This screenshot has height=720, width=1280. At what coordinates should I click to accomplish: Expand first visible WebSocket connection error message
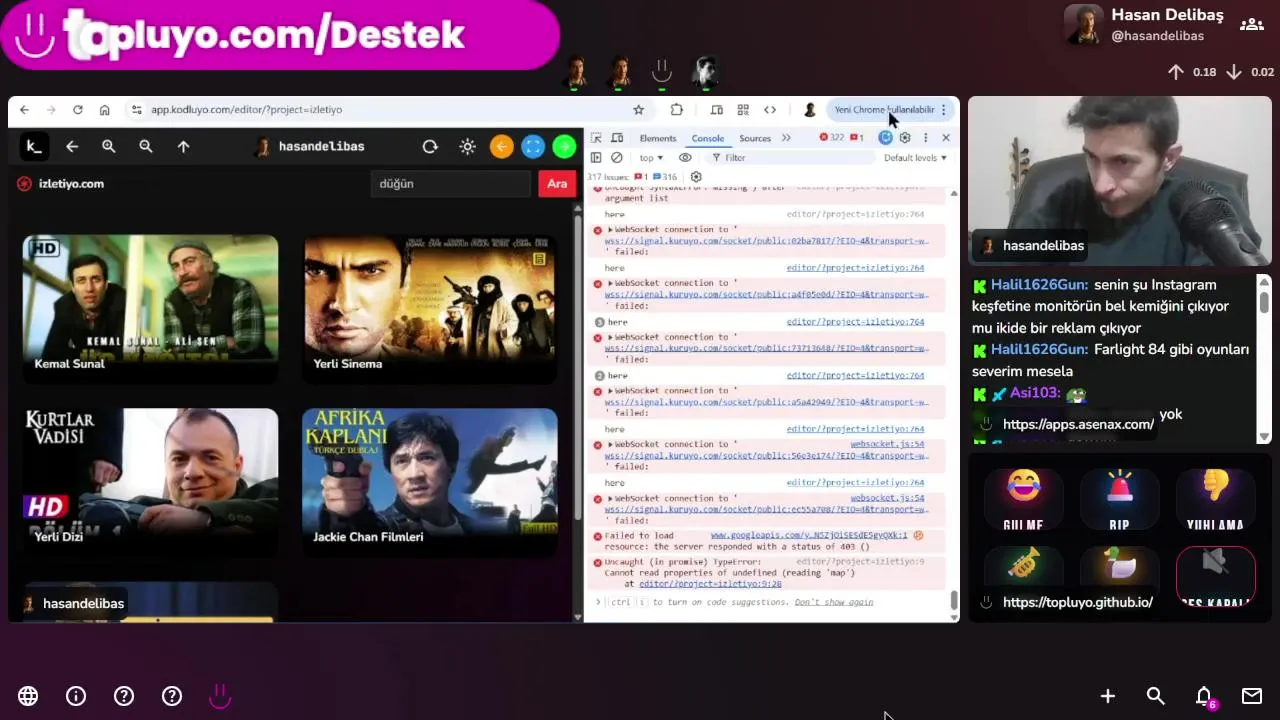tap(610, 230)
